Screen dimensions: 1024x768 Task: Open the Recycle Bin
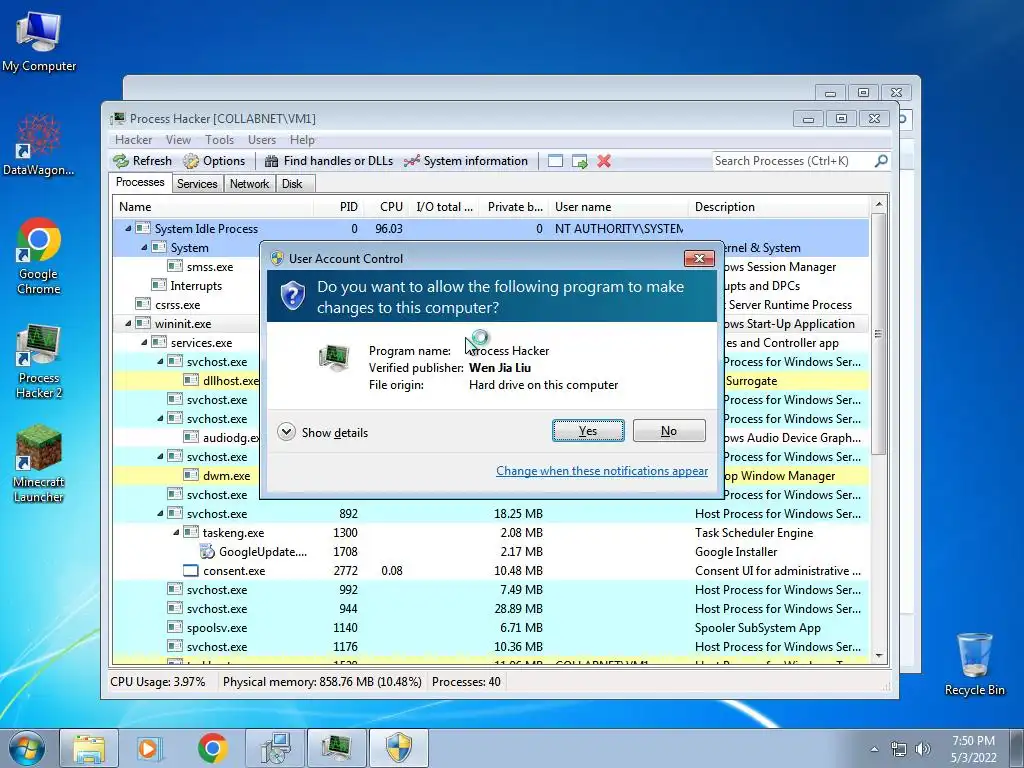point(974,664)
